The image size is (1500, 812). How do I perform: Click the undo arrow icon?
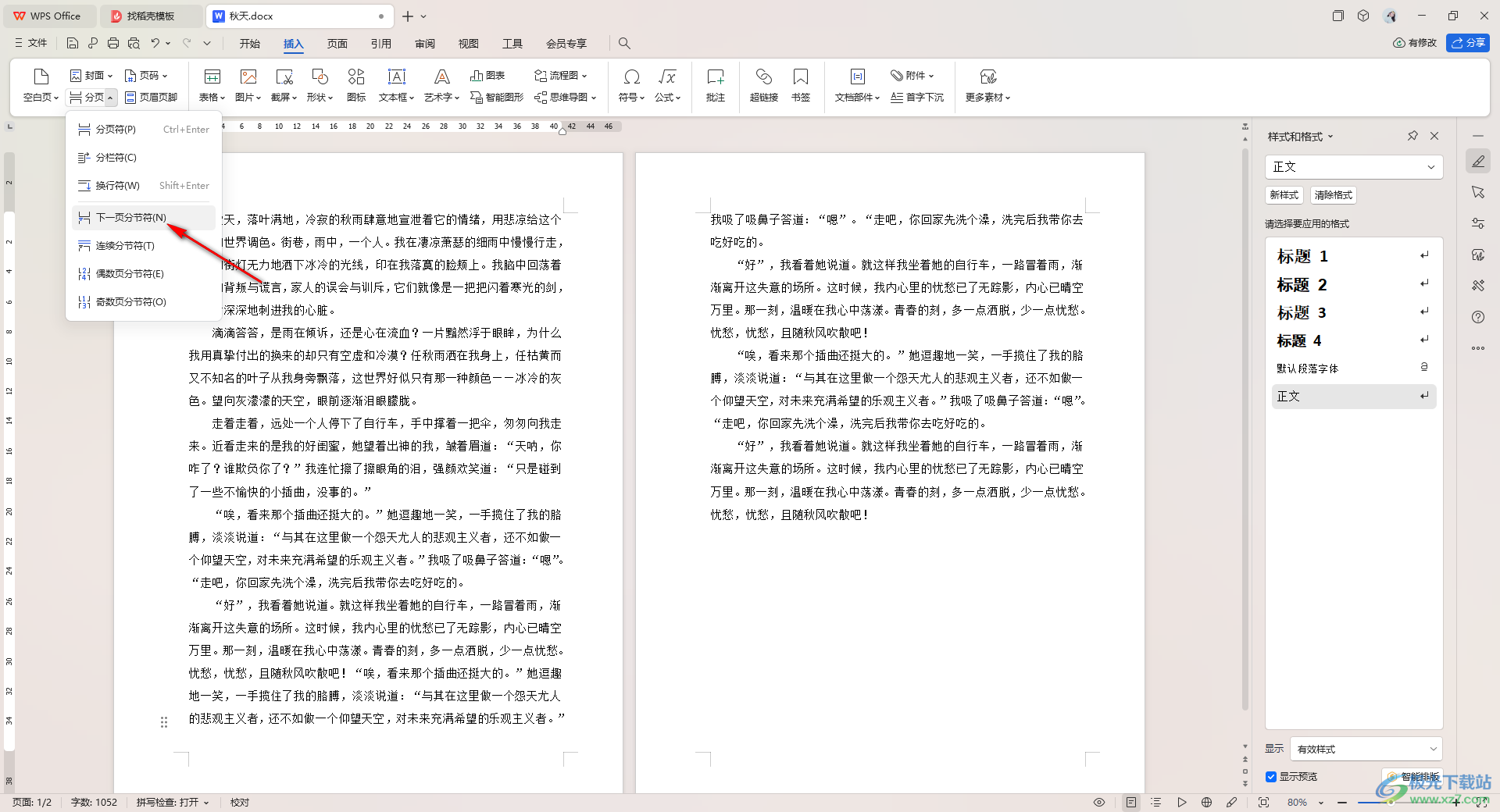155,43
